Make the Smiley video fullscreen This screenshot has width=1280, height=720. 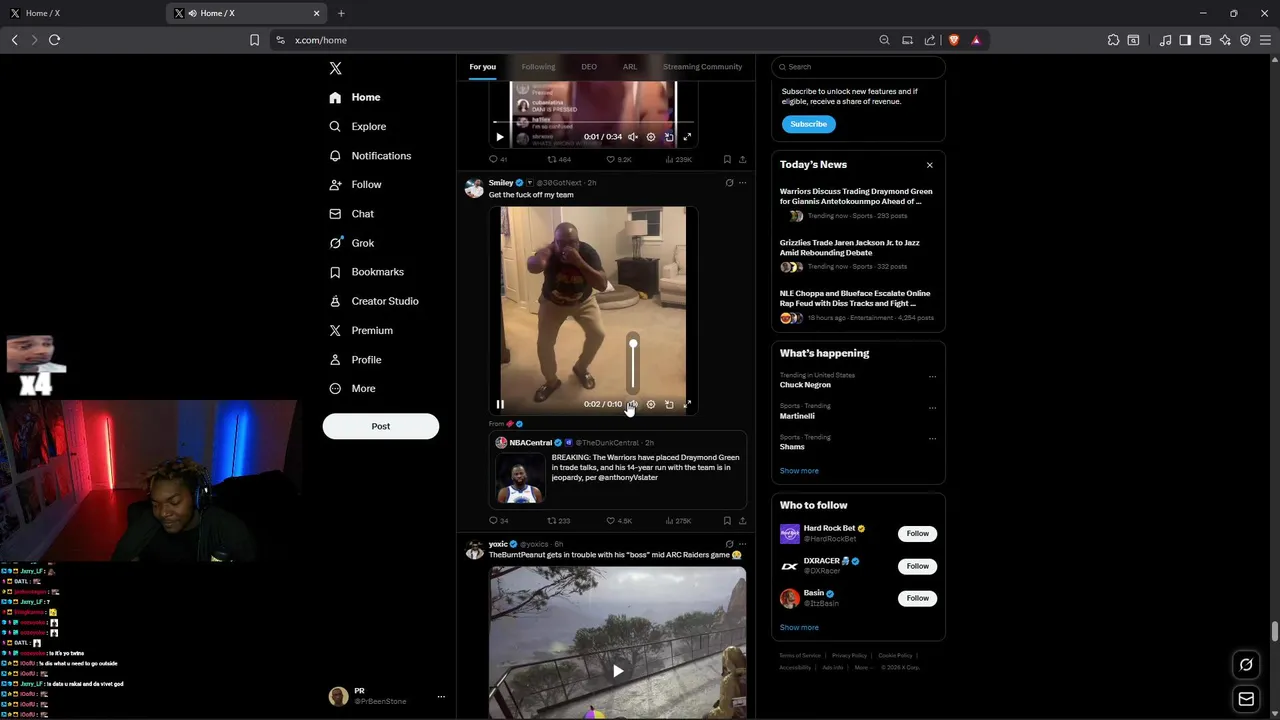(687, 404)
